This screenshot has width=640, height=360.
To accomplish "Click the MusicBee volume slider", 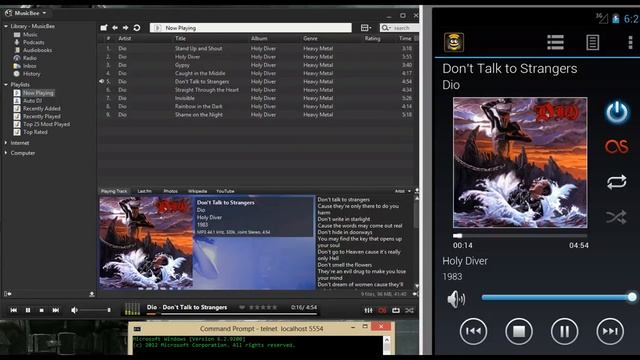I will (x=95, y=310).
